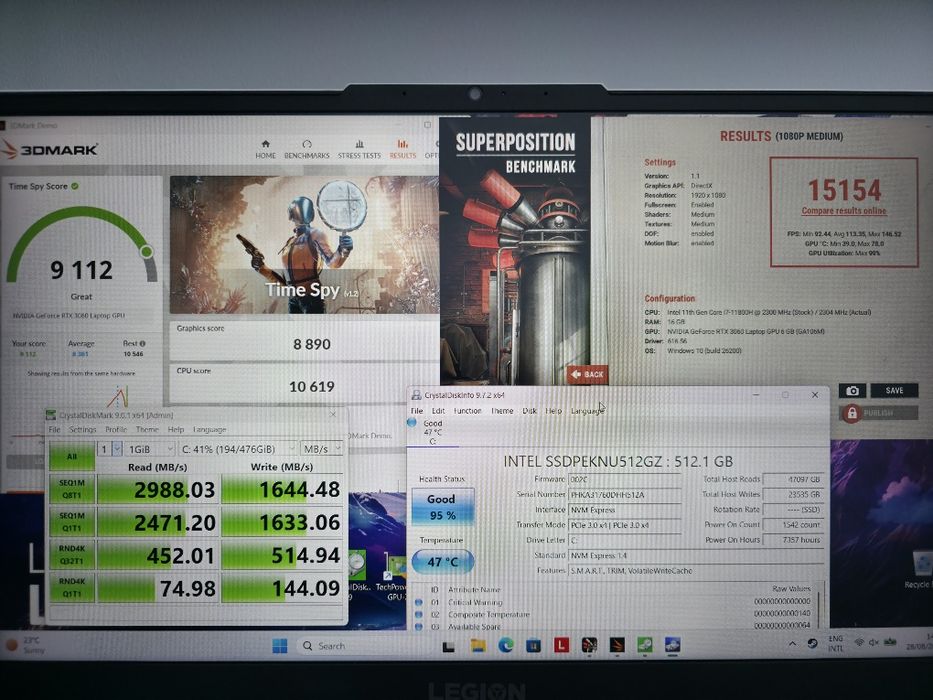
Task: Click SAVE button in Superposition results
Action: [x=894, y=390]
